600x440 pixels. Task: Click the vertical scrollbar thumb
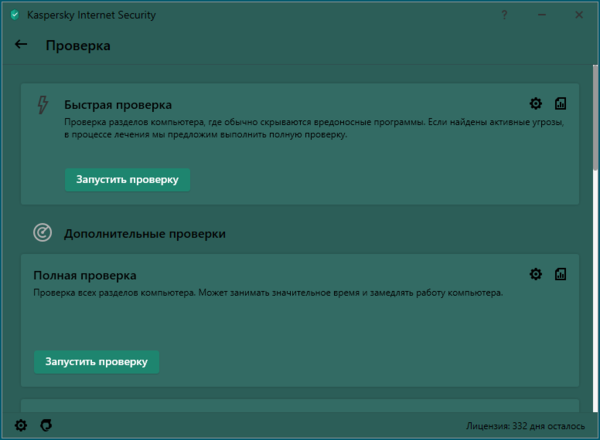click(595, 117)
